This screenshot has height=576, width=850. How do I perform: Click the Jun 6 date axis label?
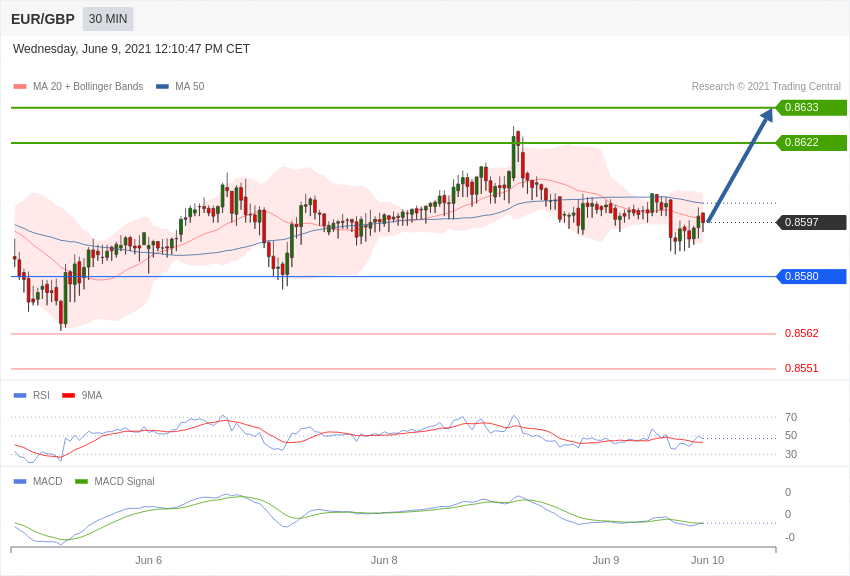149,560
